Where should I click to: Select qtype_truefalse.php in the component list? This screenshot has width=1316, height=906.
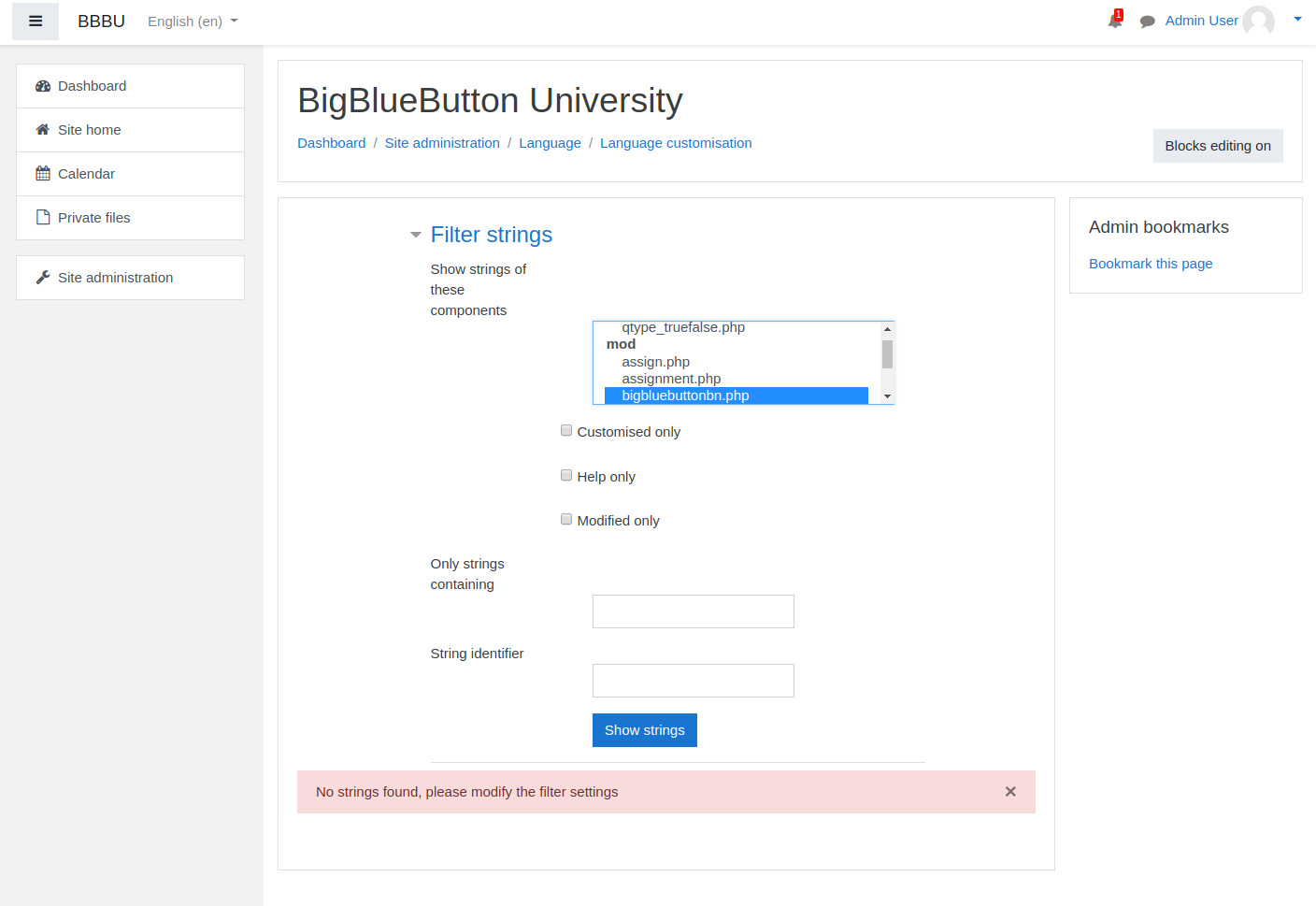tap(737, 327)
